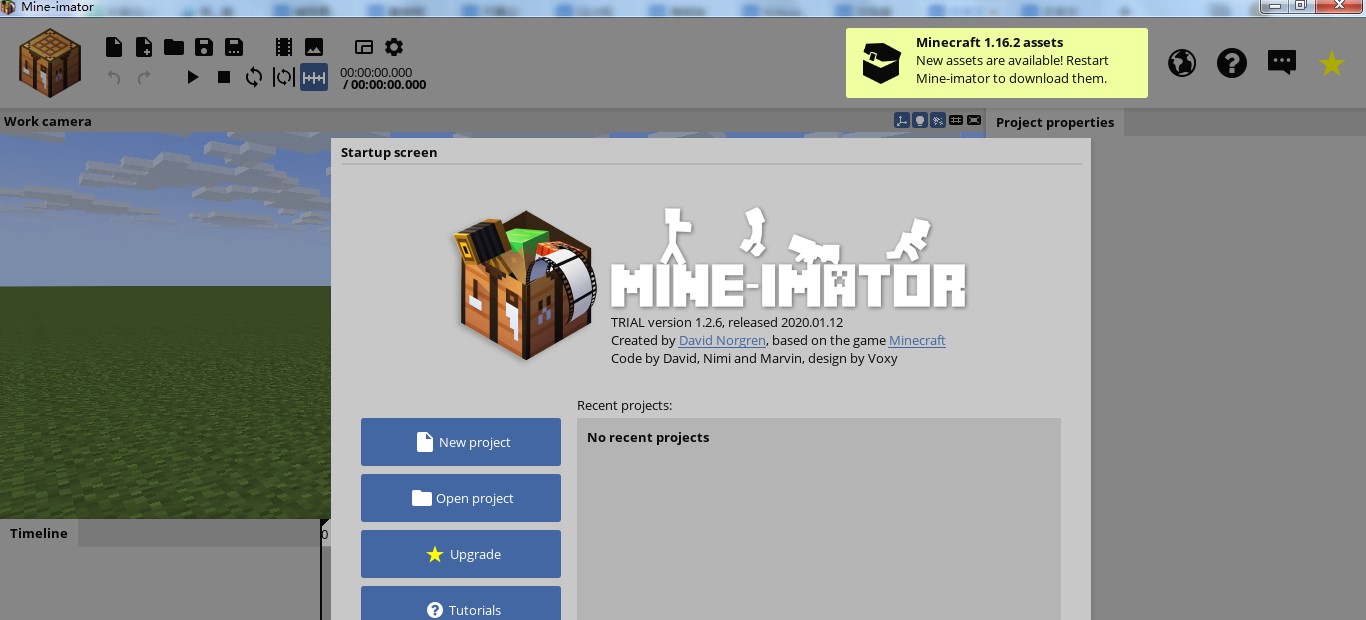The image size is (1366, 620).
Task: Open the forums speech bubble icon
Action: 1282,63
